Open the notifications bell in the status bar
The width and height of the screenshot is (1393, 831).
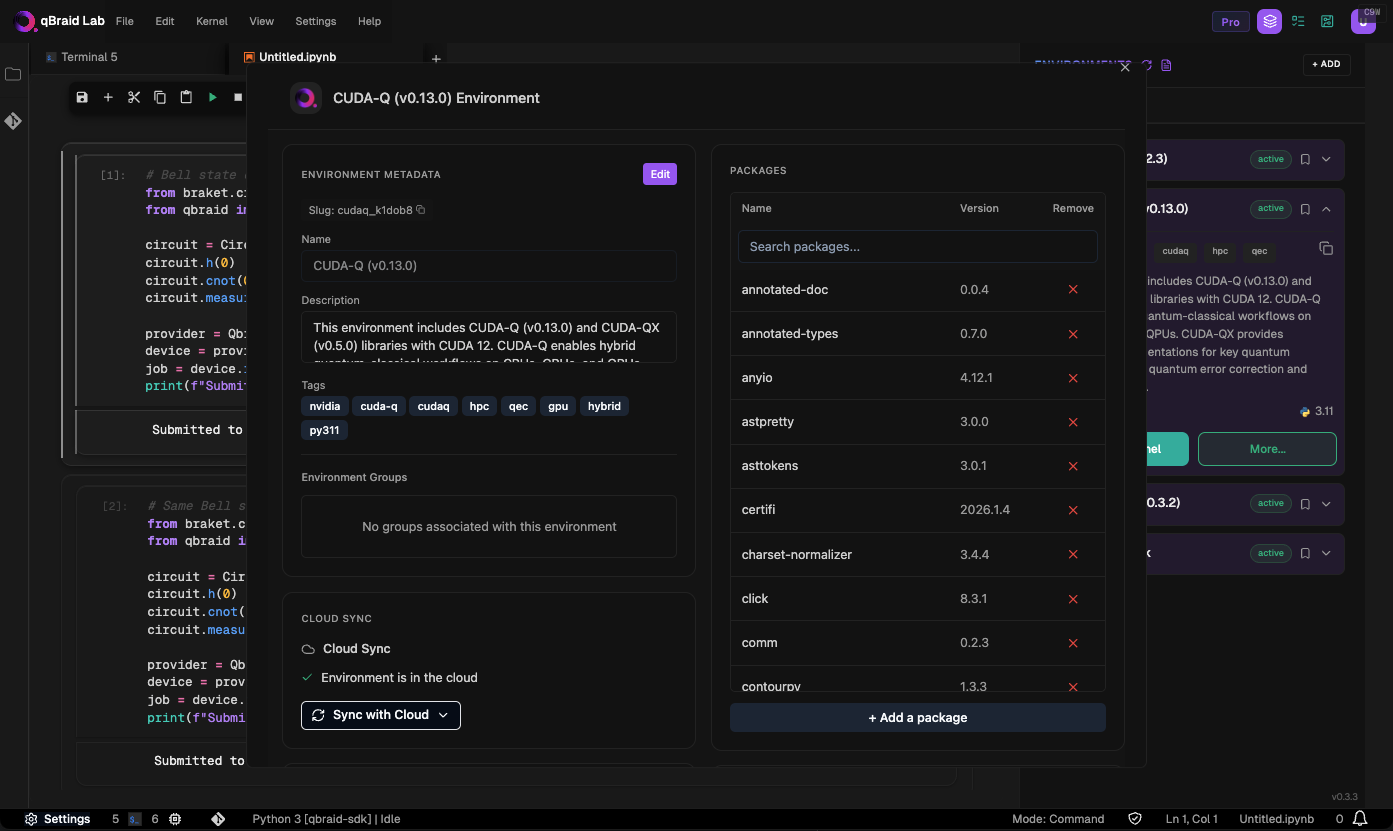(1360, 819)
